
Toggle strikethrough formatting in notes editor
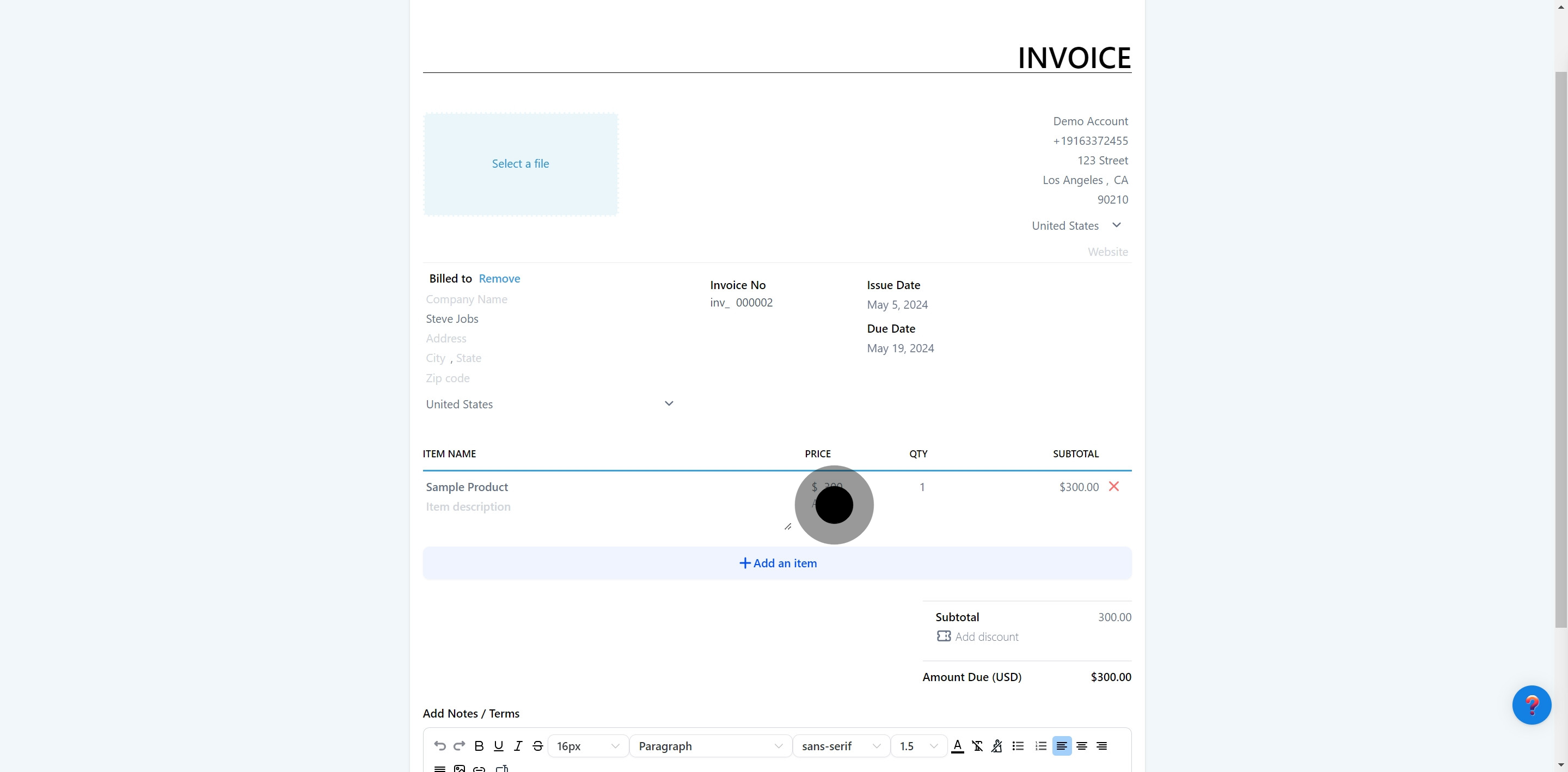point(537,746)
